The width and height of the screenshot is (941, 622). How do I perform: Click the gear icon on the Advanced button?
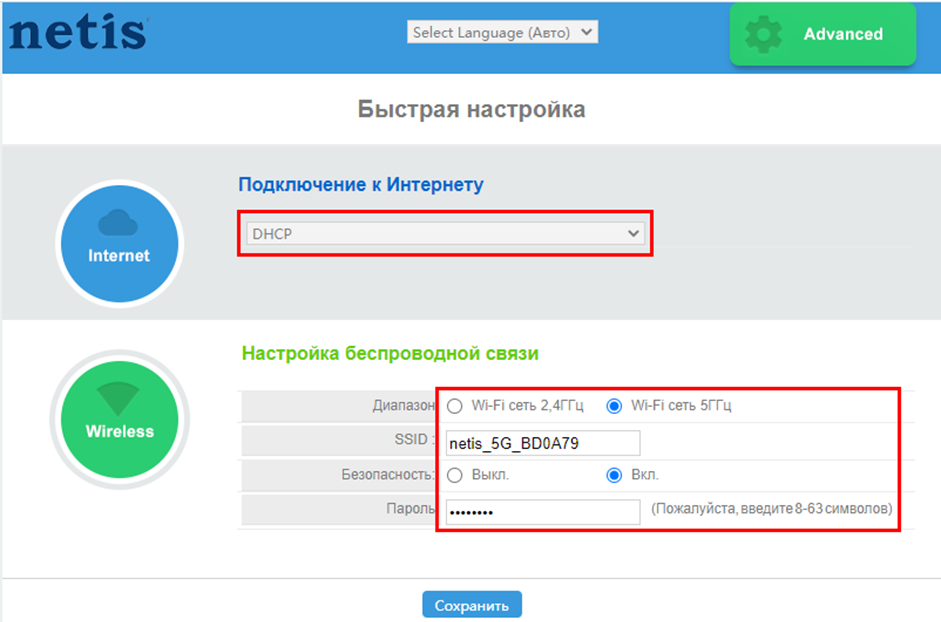[764, 34]
